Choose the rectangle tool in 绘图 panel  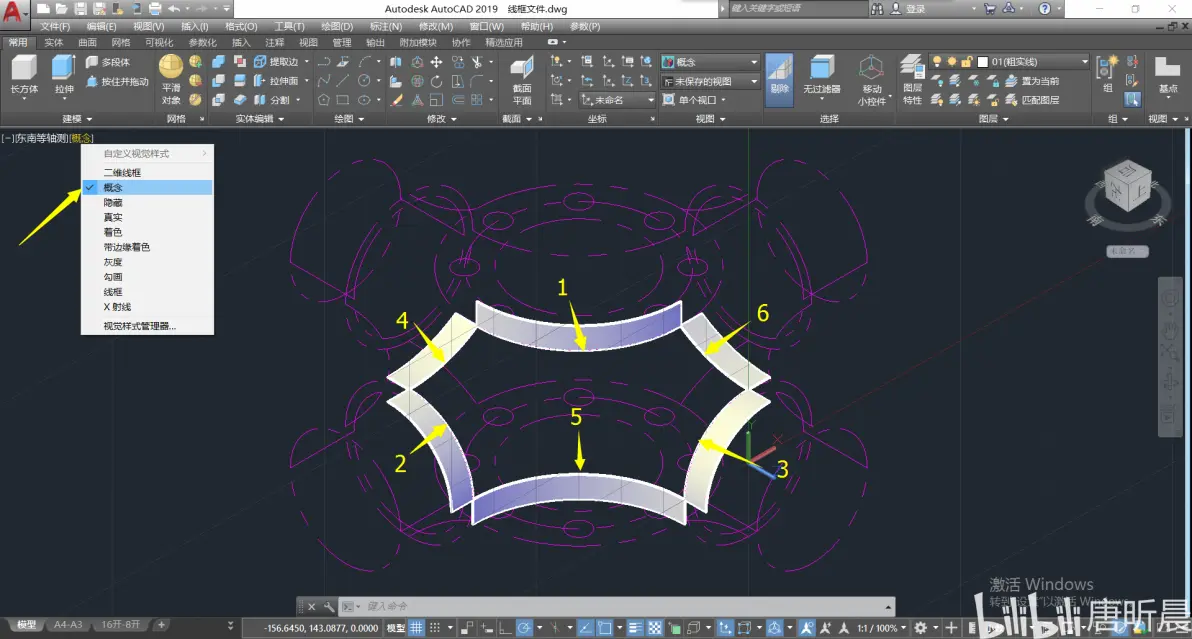pyautogui.click(x=343, y=100)
